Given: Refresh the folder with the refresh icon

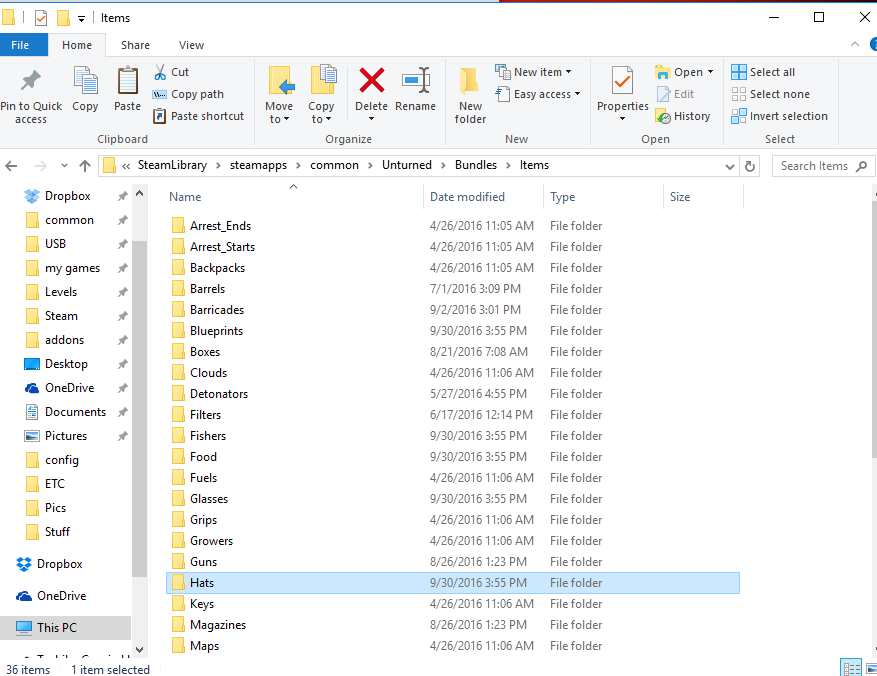Looking at the screenshot, I should tap(750, 166).
